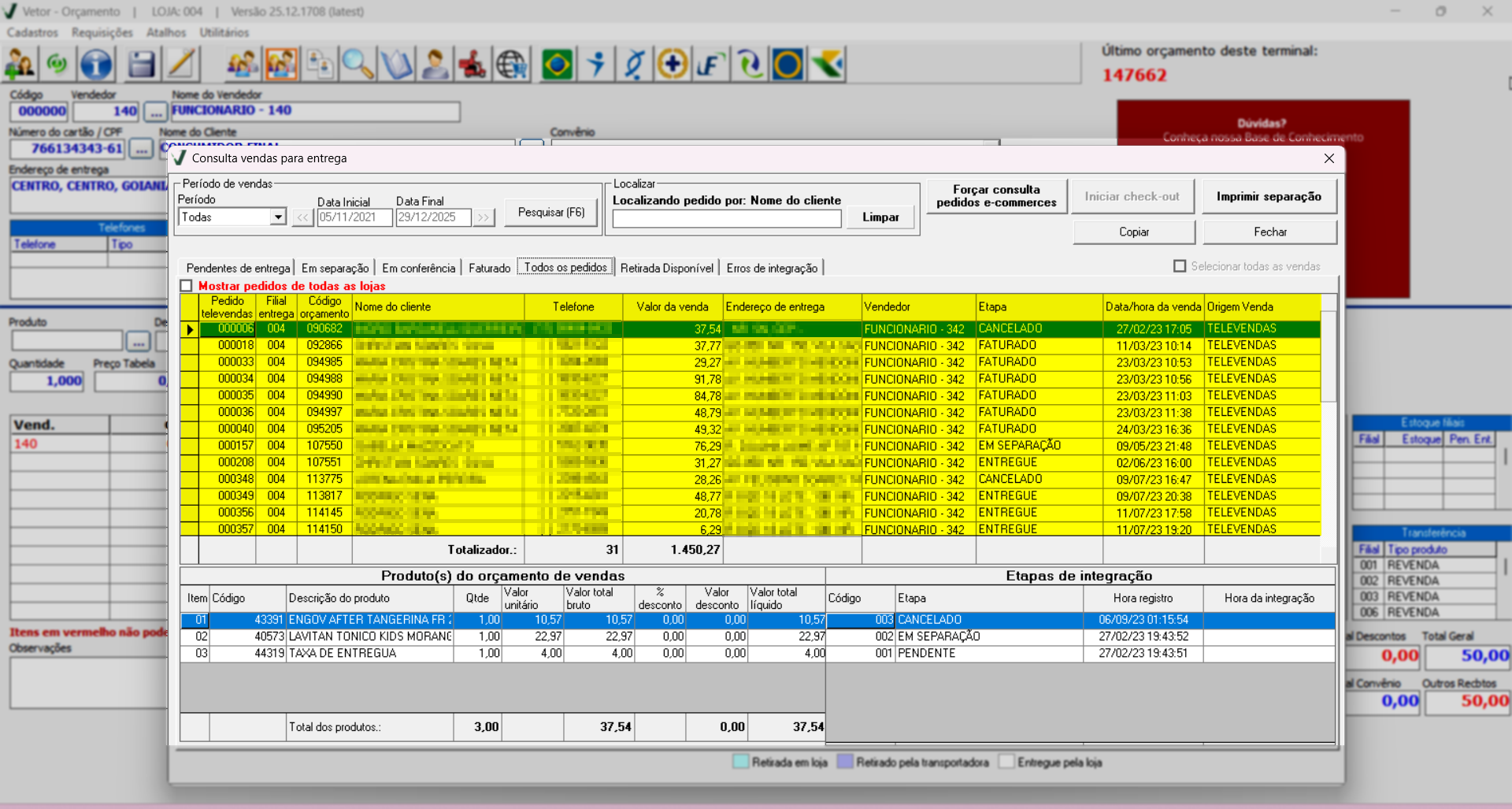Enable Mostrar pedidos de todas as lojas
Screen dimensions: 1512x809
pos(187,286)
